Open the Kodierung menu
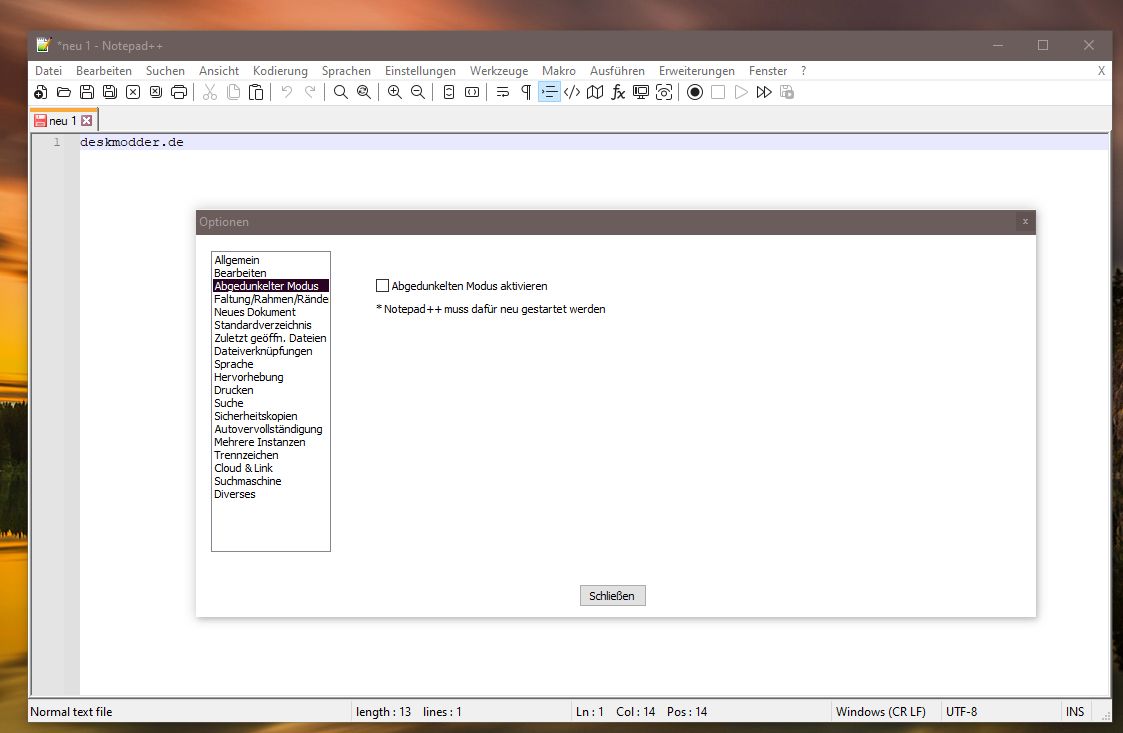Image resolution: width=1123 pixels, height=733 pixels. (x=280, y=71)
